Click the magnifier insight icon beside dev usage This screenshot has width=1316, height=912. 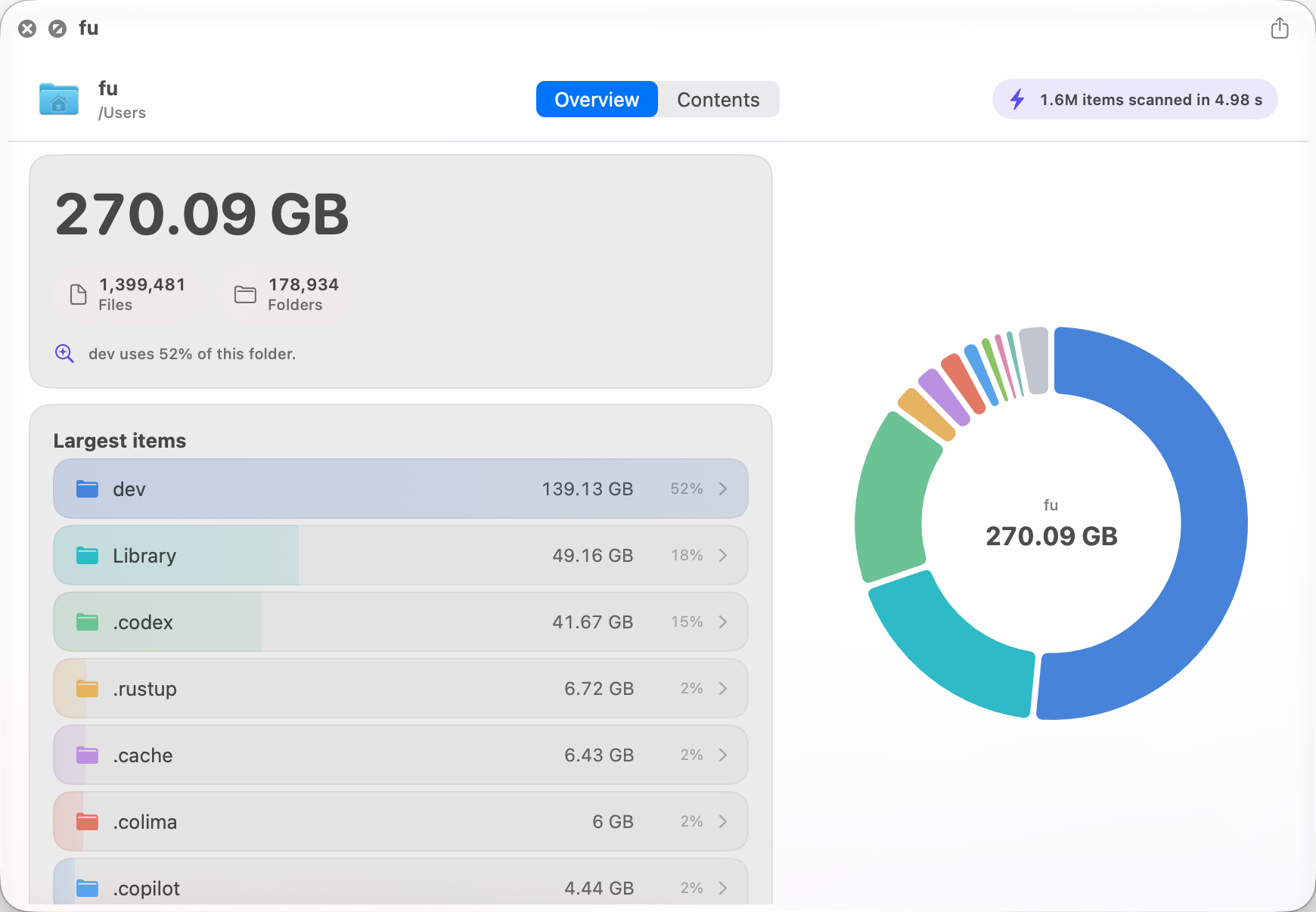tap(64, 353)
